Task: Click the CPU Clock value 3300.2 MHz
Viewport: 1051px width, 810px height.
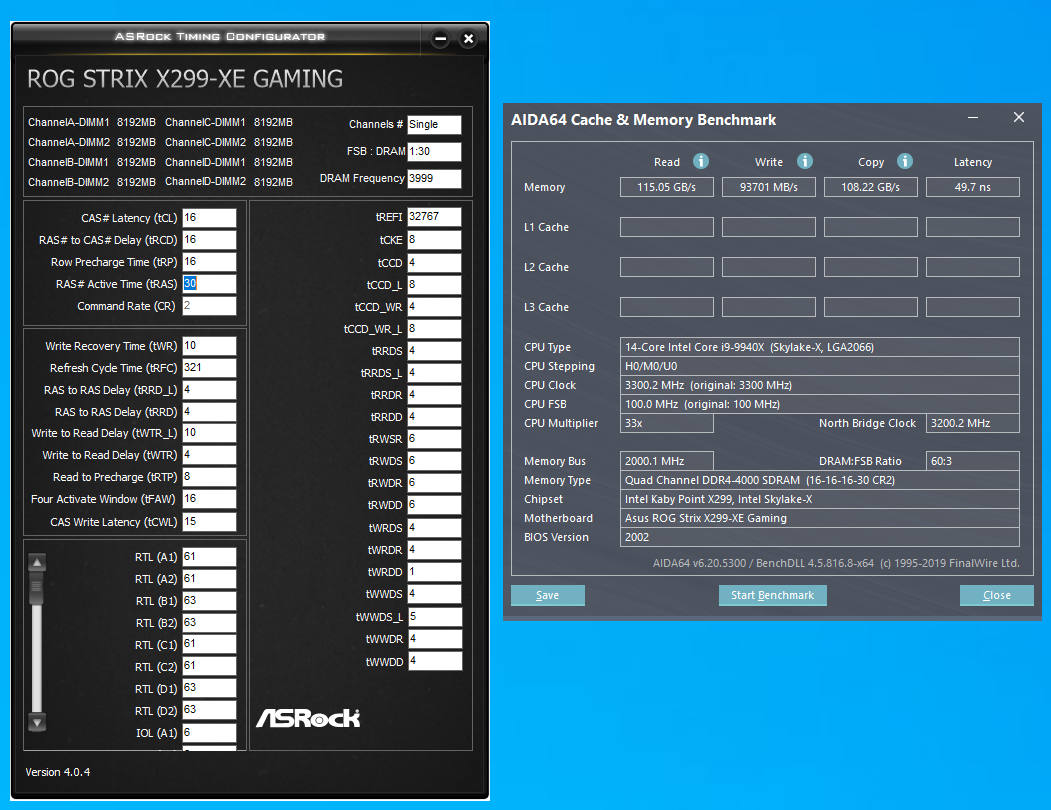Action: point(820,385)
